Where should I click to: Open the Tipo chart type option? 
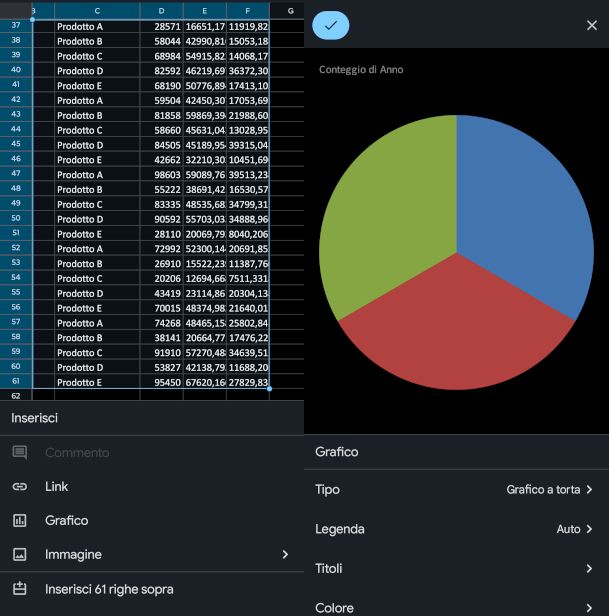coord(456,490)
